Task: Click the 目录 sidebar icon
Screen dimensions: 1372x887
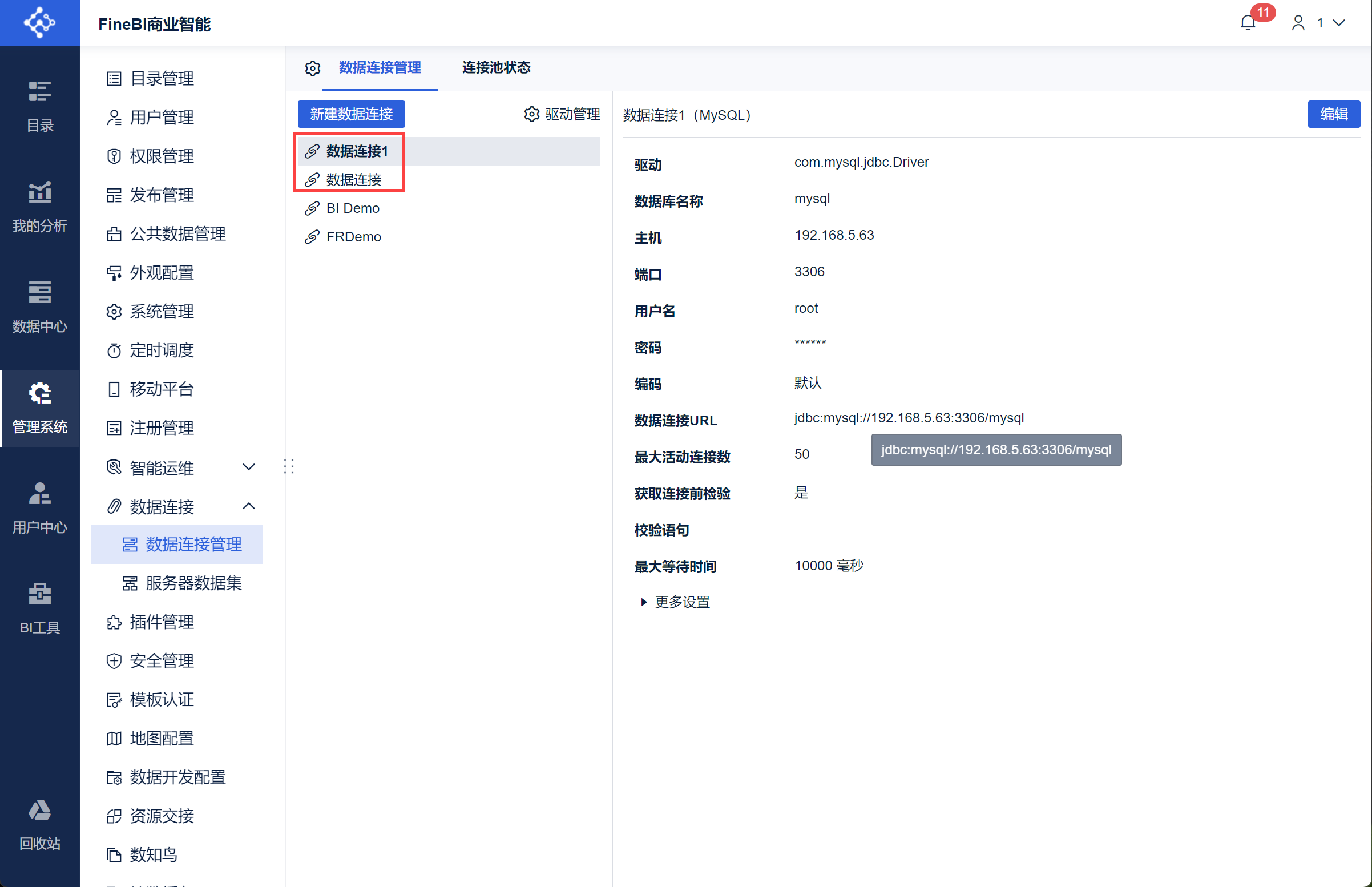Action: click(x=40, y=106)
